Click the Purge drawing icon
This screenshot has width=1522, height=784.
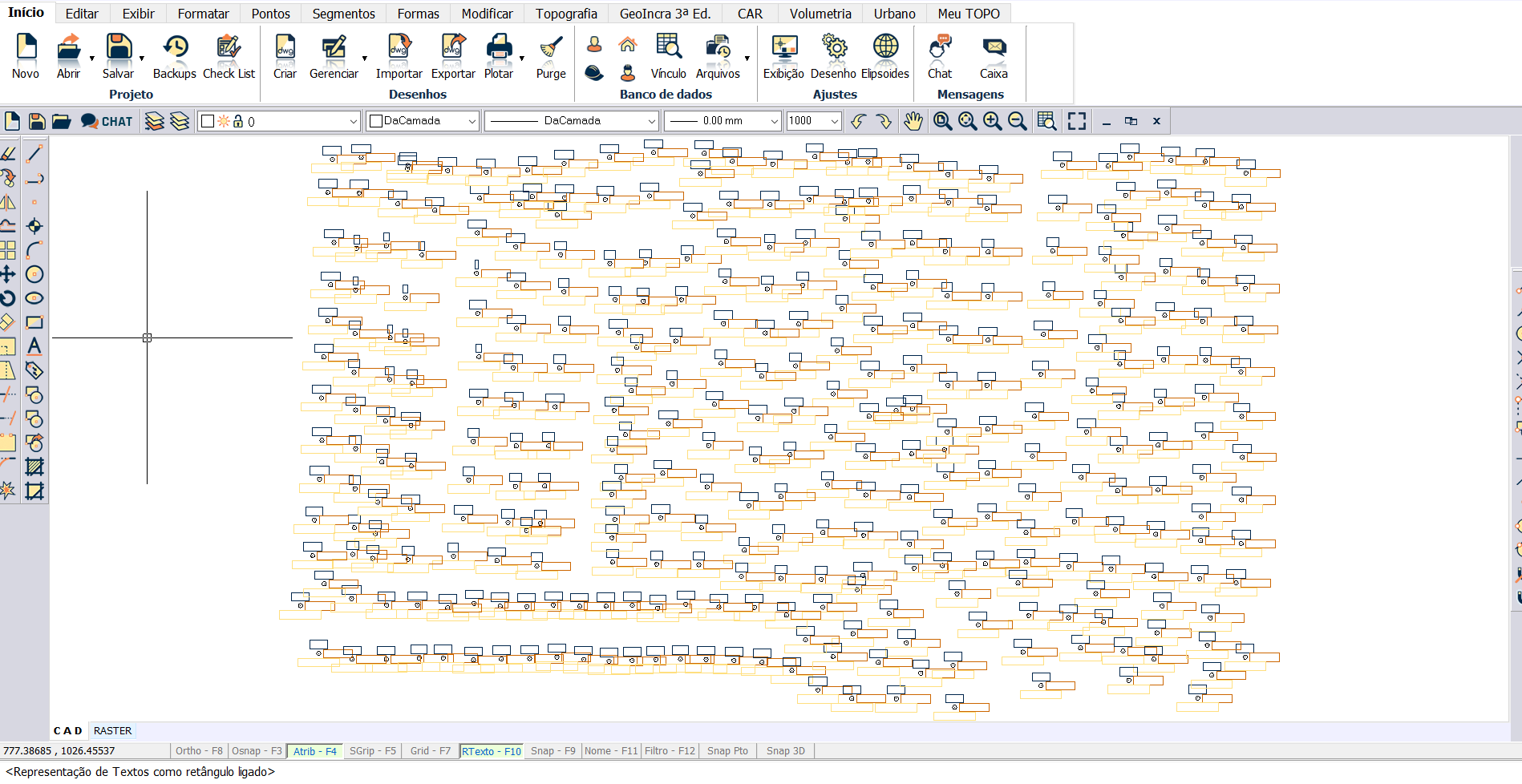tap(550, 56)
